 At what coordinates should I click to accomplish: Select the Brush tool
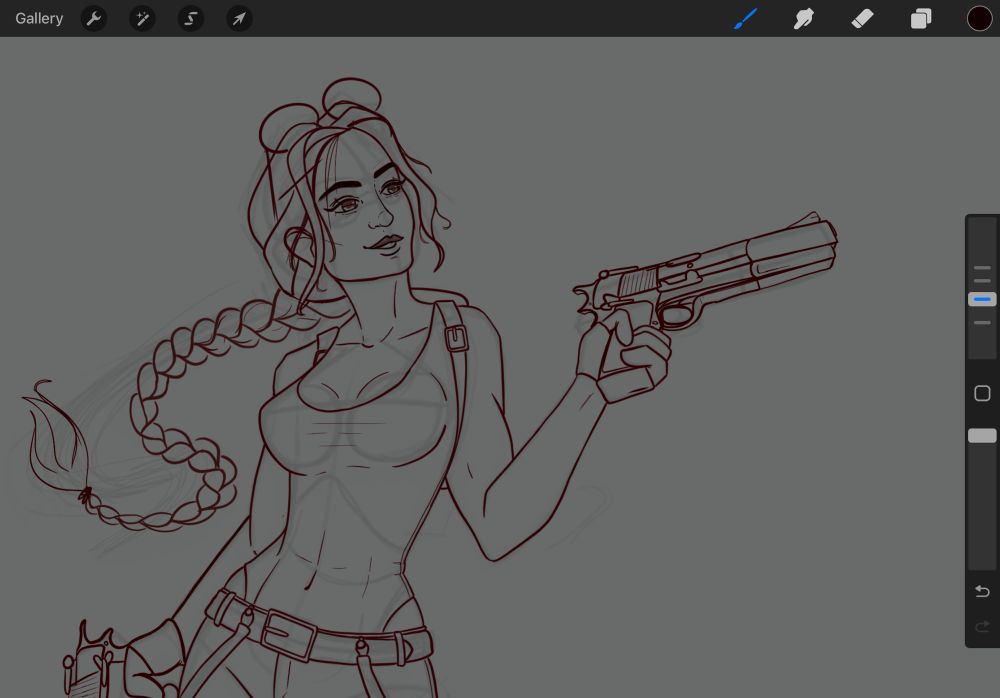745,19
